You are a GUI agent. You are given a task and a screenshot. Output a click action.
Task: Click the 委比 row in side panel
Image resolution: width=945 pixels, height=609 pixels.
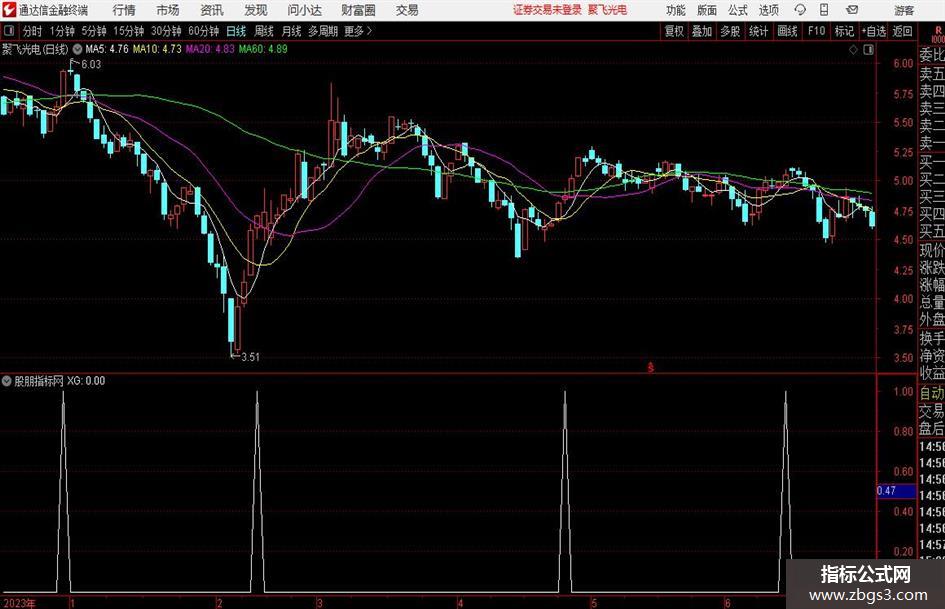932,55
